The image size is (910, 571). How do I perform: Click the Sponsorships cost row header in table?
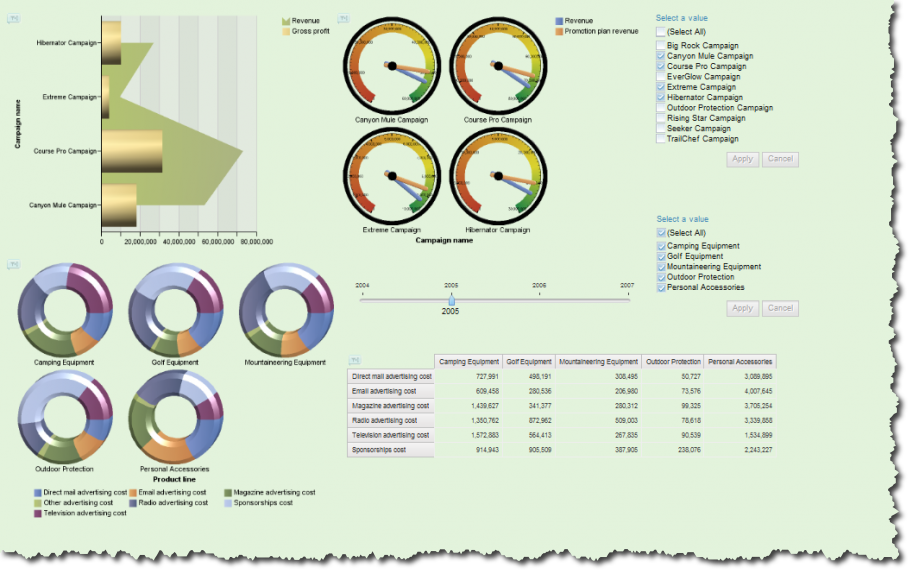pyautogui.click(x=391, y=450)
